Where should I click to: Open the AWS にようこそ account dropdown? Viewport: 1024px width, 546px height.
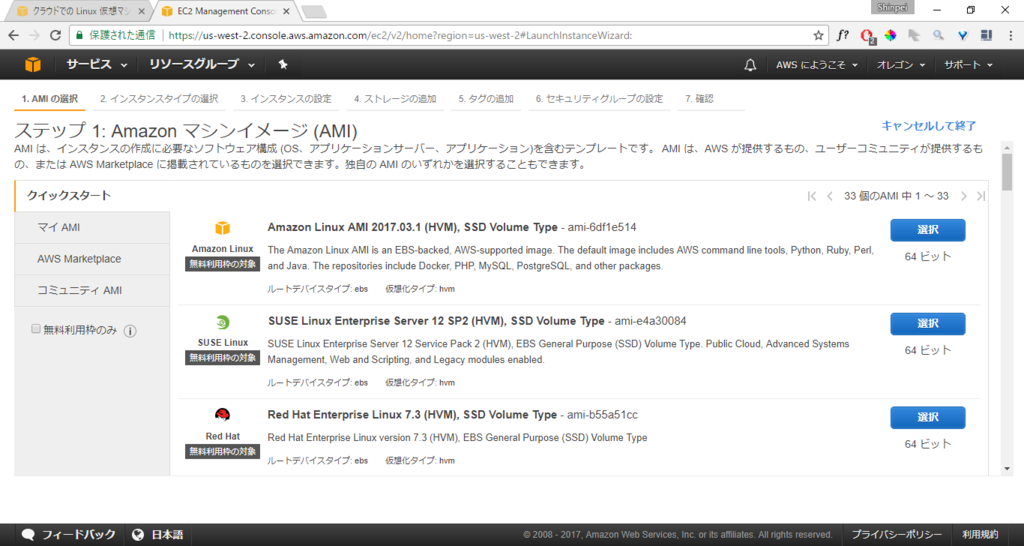[x=817, y=65]
